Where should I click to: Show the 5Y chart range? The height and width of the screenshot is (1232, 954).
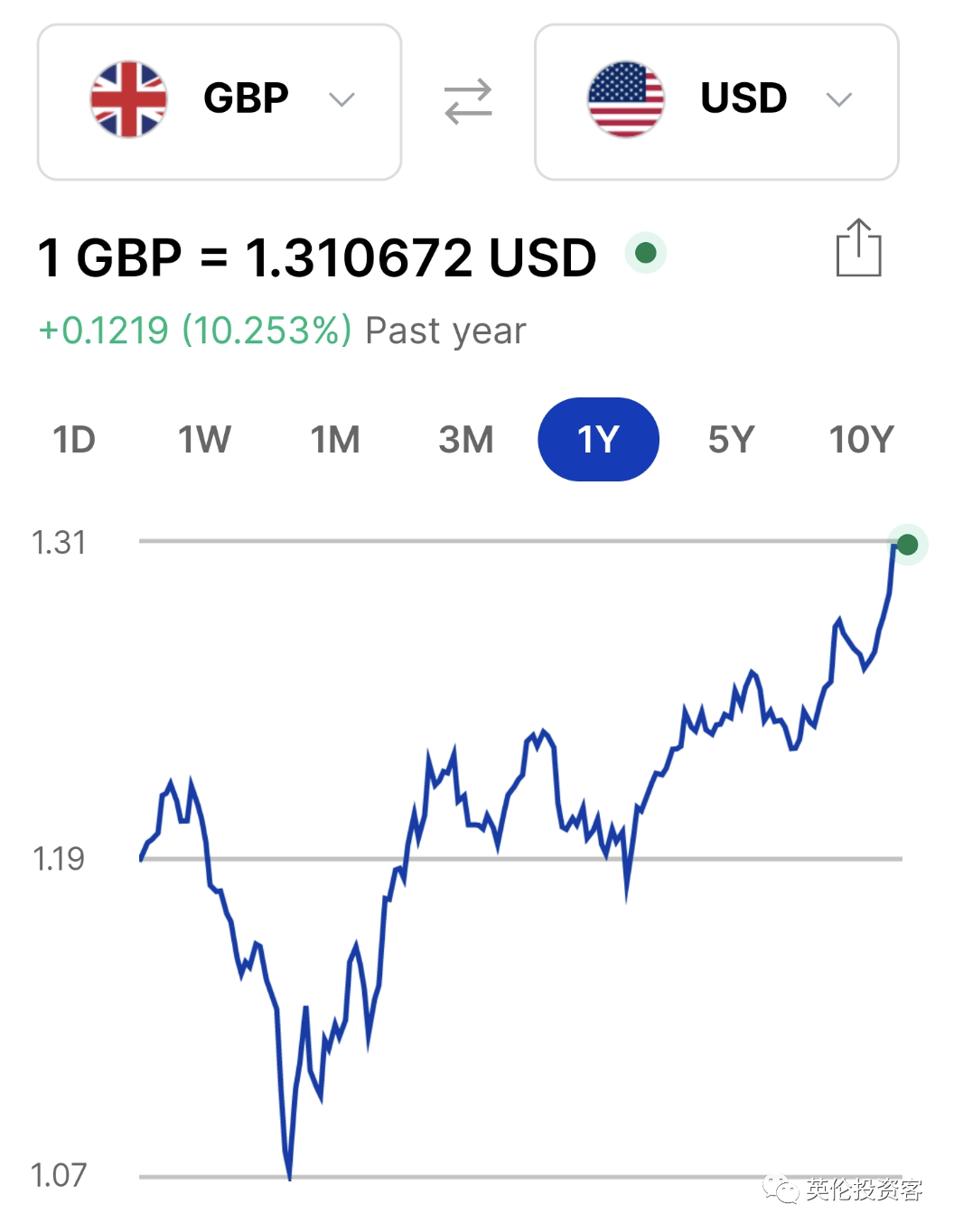731,440
